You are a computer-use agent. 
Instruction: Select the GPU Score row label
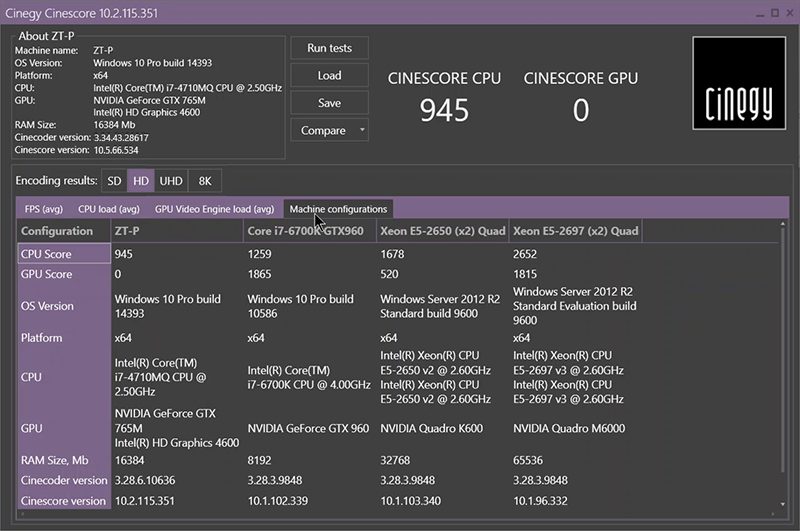[64, 274]
